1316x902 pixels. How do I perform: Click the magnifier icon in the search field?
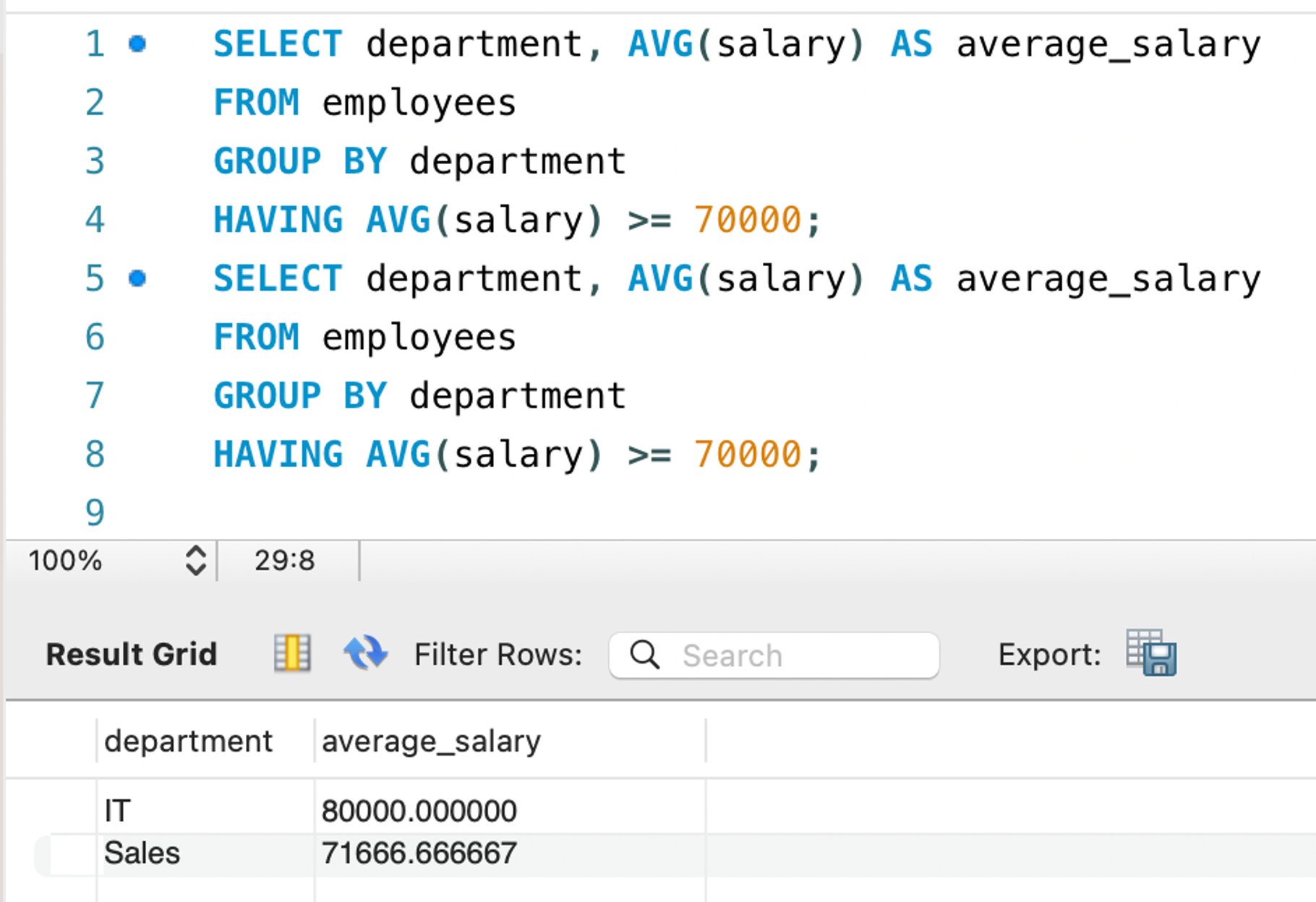pos(644,655)
